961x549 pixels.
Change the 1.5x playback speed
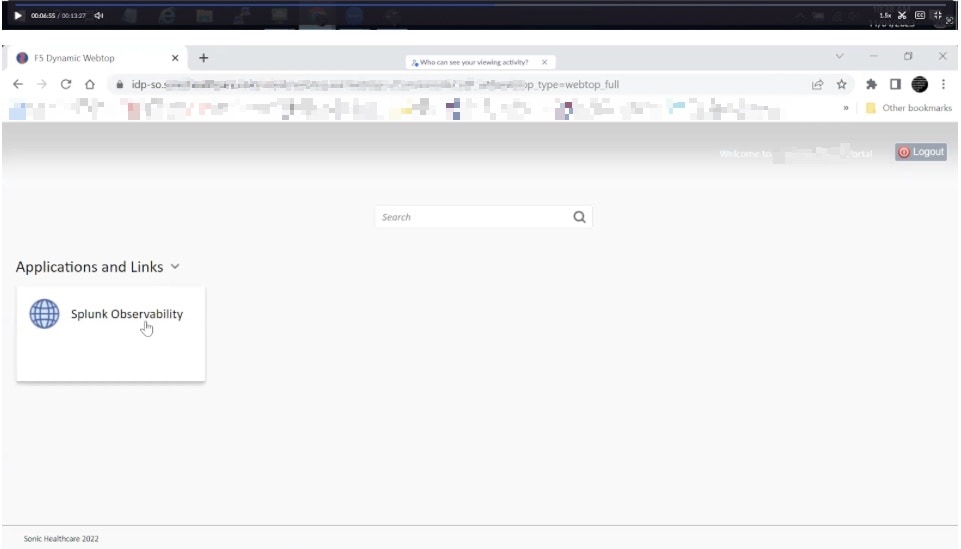tap(885, 15)
